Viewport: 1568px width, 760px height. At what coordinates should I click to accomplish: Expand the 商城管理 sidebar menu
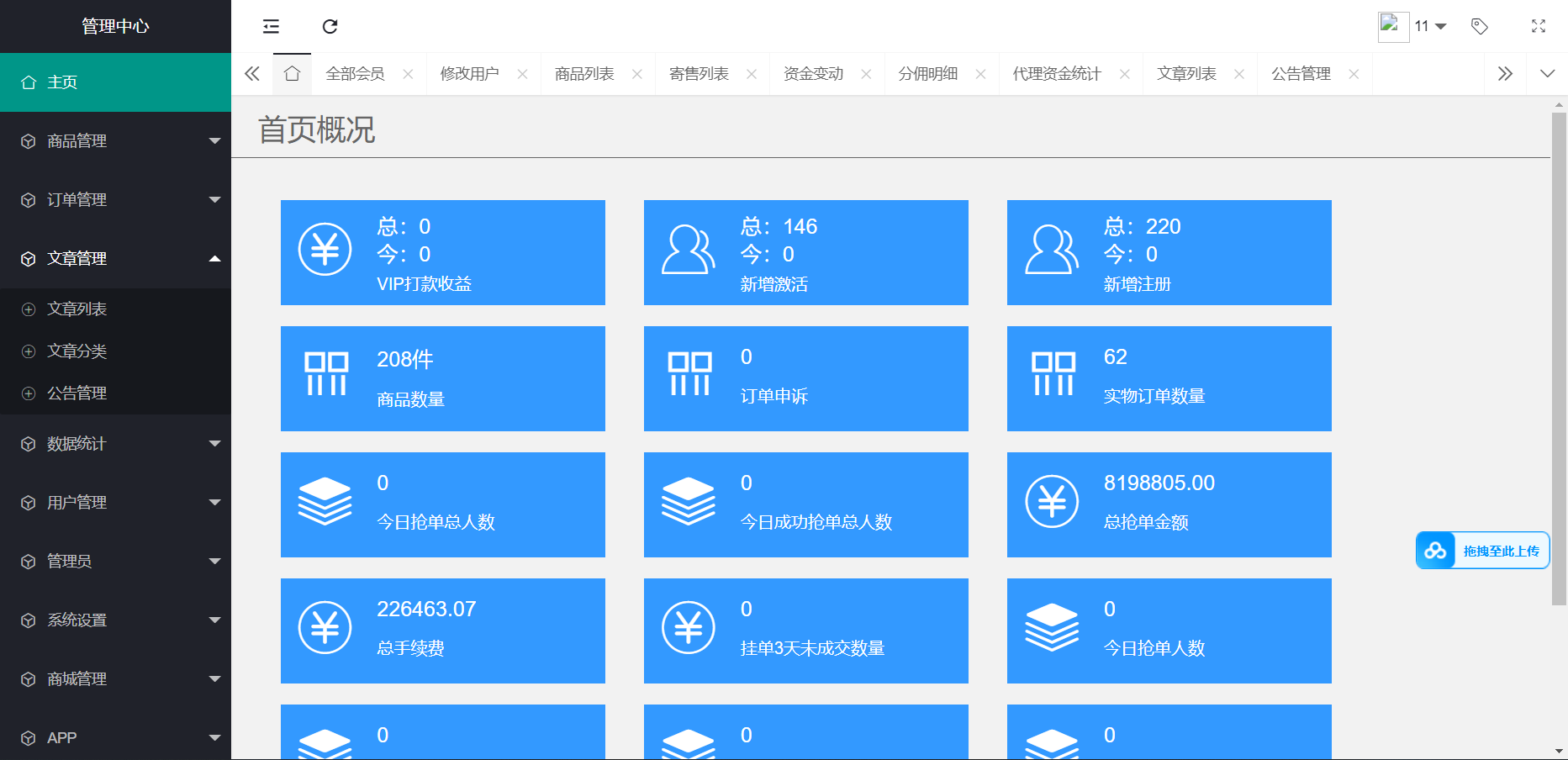115,679
